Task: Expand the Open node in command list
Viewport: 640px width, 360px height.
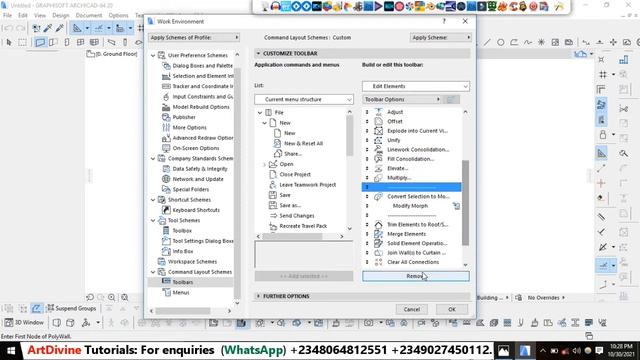Action: point(264,164)
